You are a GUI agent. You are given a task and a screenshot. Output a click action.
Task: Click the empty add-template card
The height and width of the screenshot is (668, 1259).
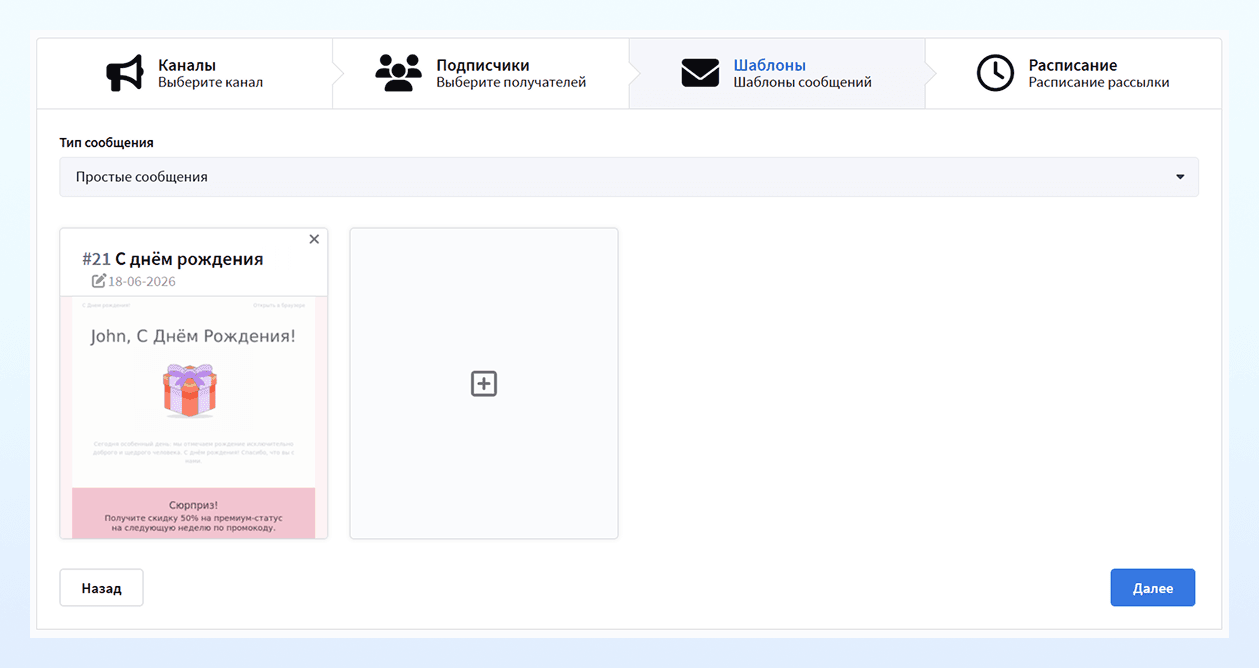484,383
